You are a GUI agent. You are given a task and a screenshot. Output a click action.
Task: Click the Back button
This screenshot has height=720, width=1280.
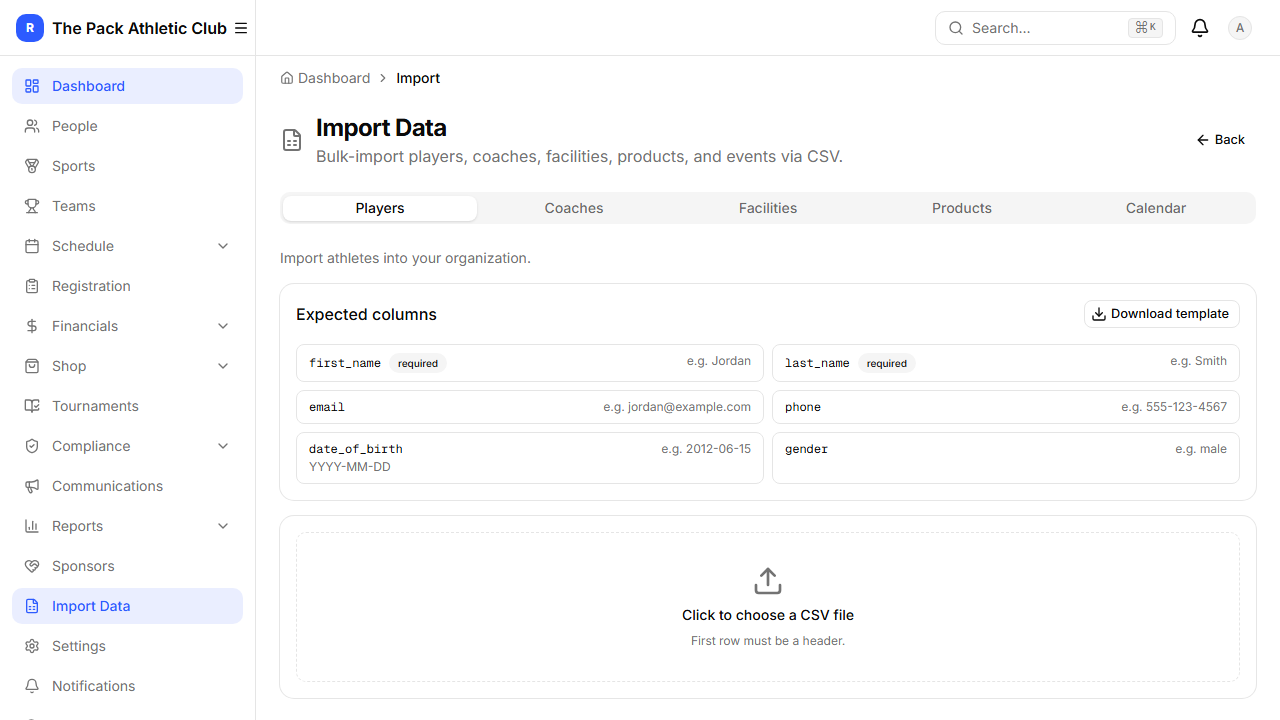tap(1221, 140)
